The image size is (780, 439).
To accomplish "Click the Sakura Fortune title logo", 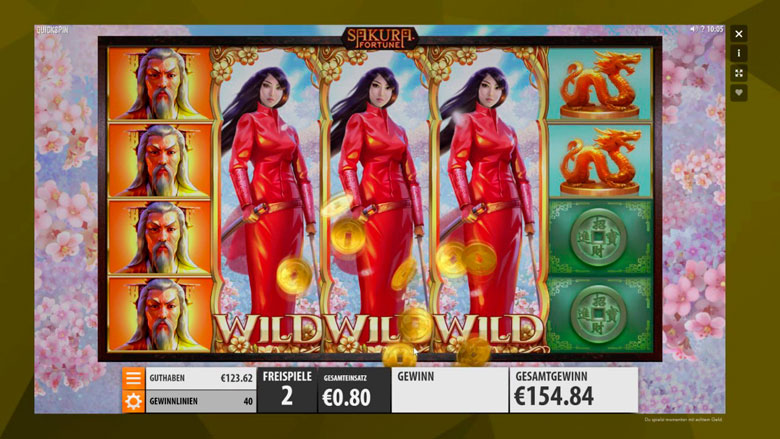I will pos(380,38).
